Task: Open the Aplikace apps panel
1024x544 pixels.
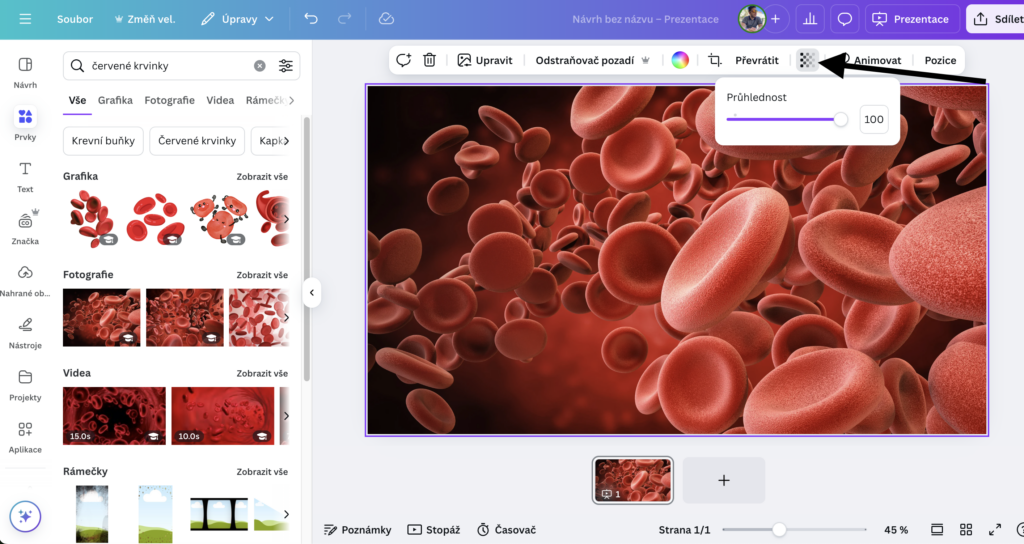Action: pyautogui.click(x=25, y=438)
